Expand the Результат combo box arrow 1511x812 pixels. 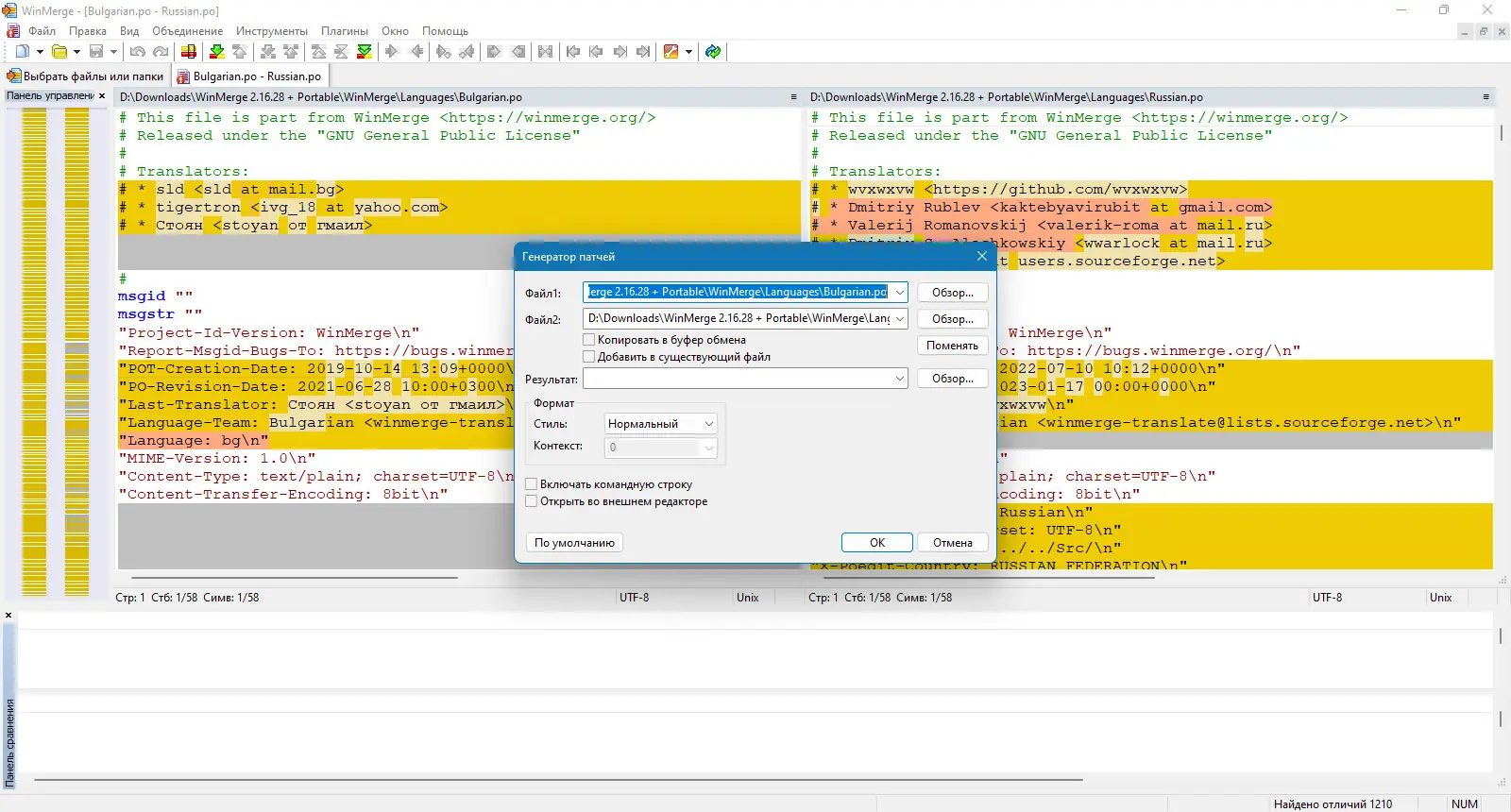click(x=899, y=379)
